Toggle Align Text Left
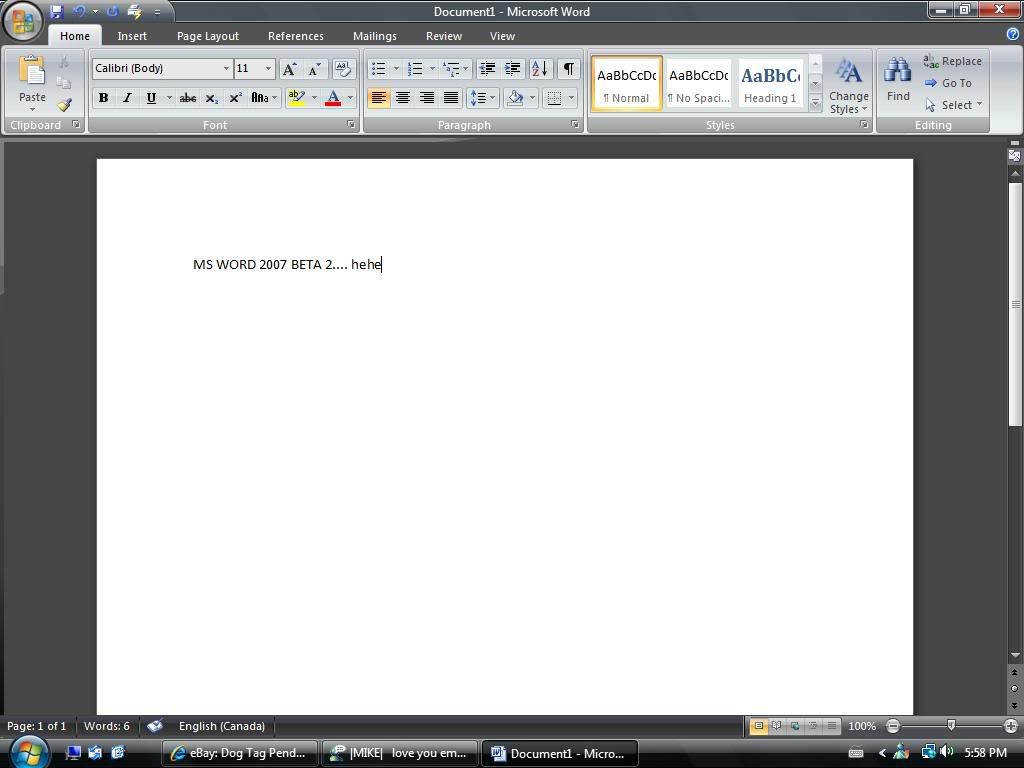This screenshot has height=768, width=1024. pyautogui.click(x=379, y=98)
